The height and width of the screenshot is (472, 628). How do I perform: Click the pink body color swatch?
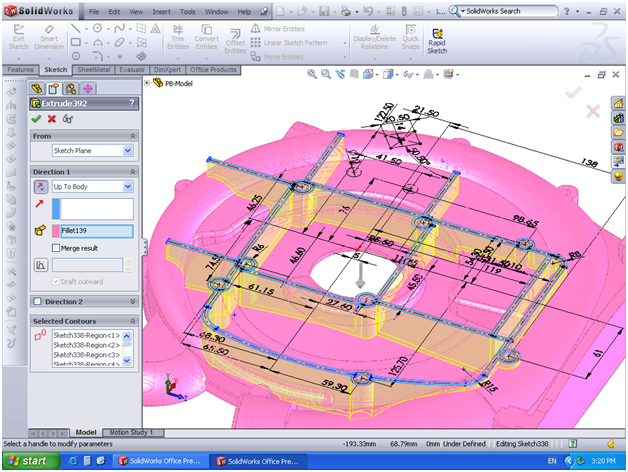(56, 231)
